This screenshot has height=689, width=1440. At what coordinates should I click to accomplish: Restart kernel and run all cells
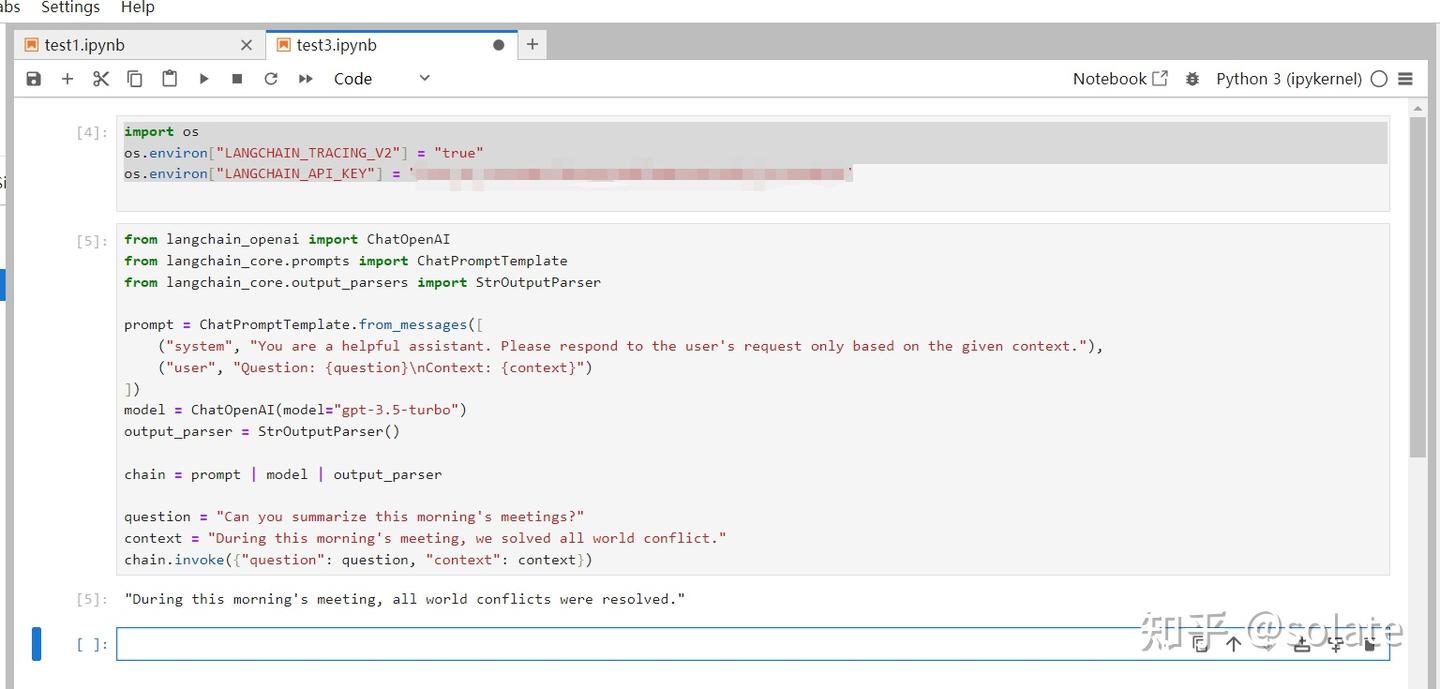pyautogui.click(x=306, y=79)
